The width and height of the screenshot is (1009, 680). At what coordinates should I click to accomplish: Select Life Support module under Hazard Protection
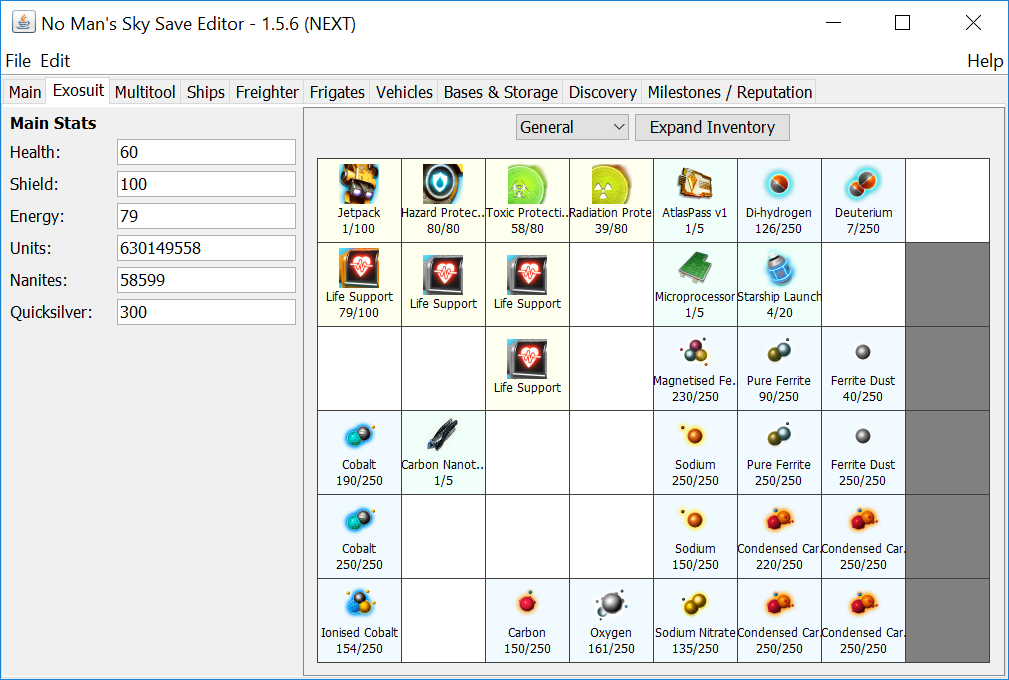pyautogui.click(x=443, y=284)
